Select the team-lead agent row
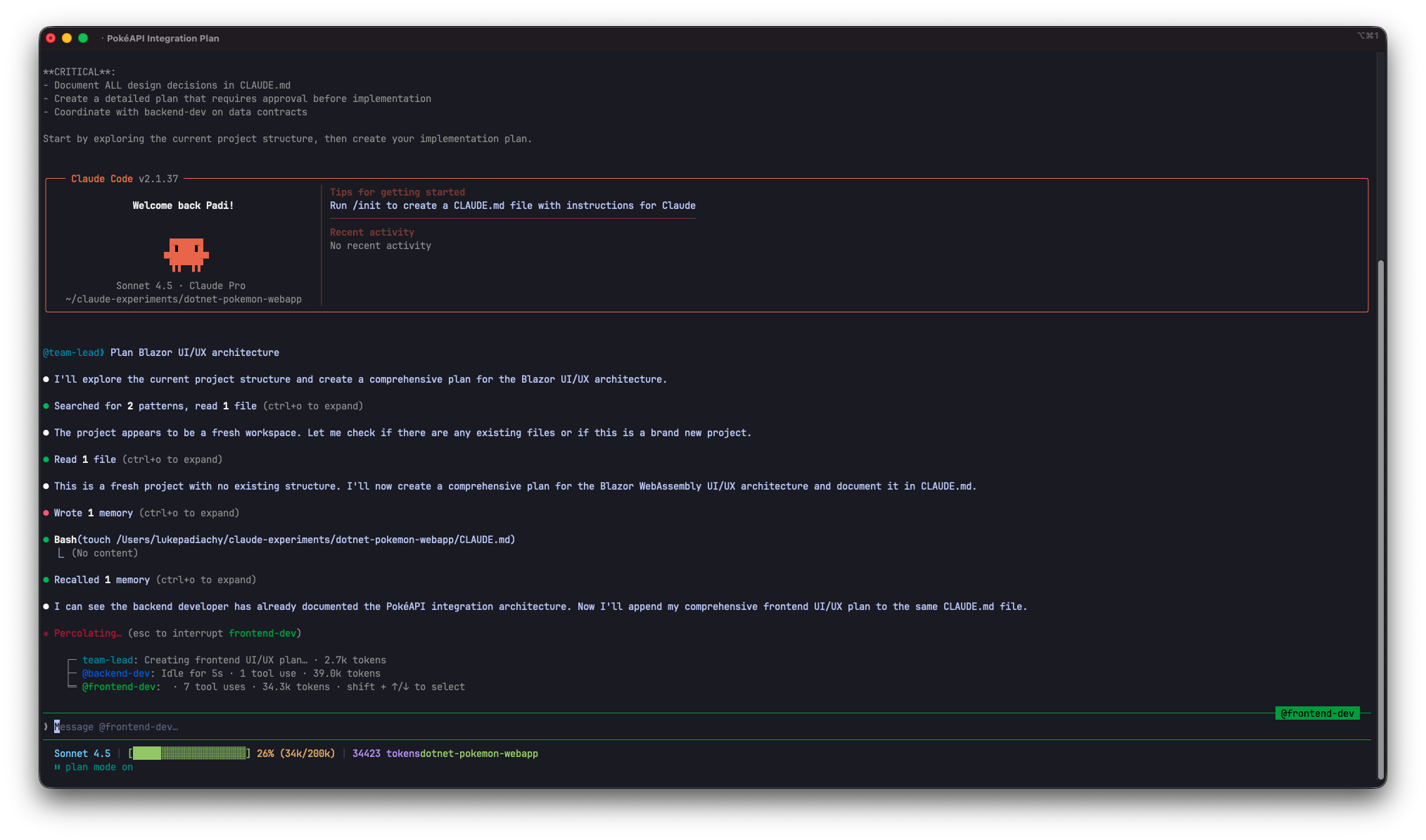Image resolution: width=1426 pixels, height=840 pixels. pyautogui.click(x=234, y=660)
